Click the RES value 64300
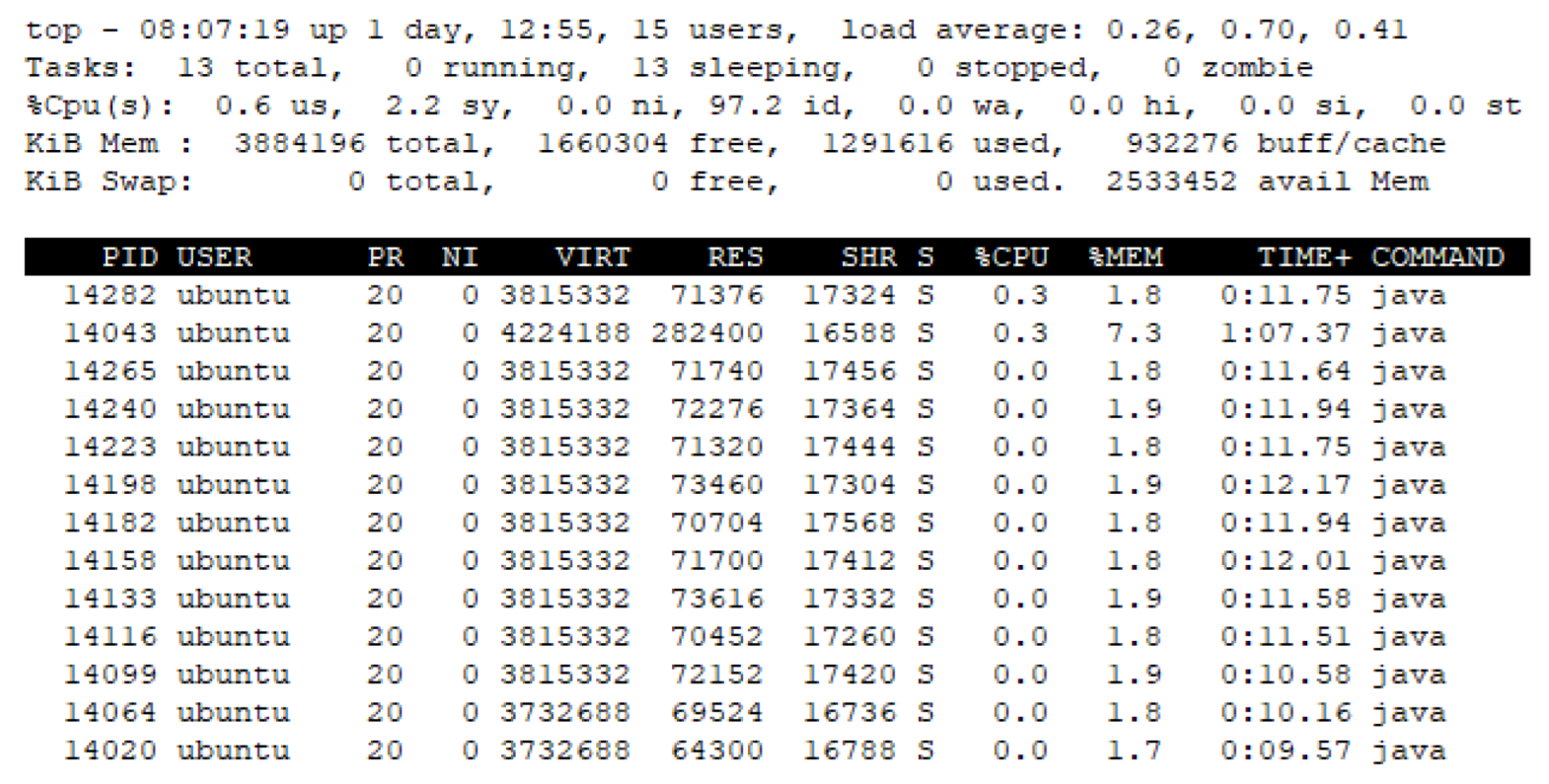Image resolution: width=1549 pixels, height=784 pixels. 716,750
